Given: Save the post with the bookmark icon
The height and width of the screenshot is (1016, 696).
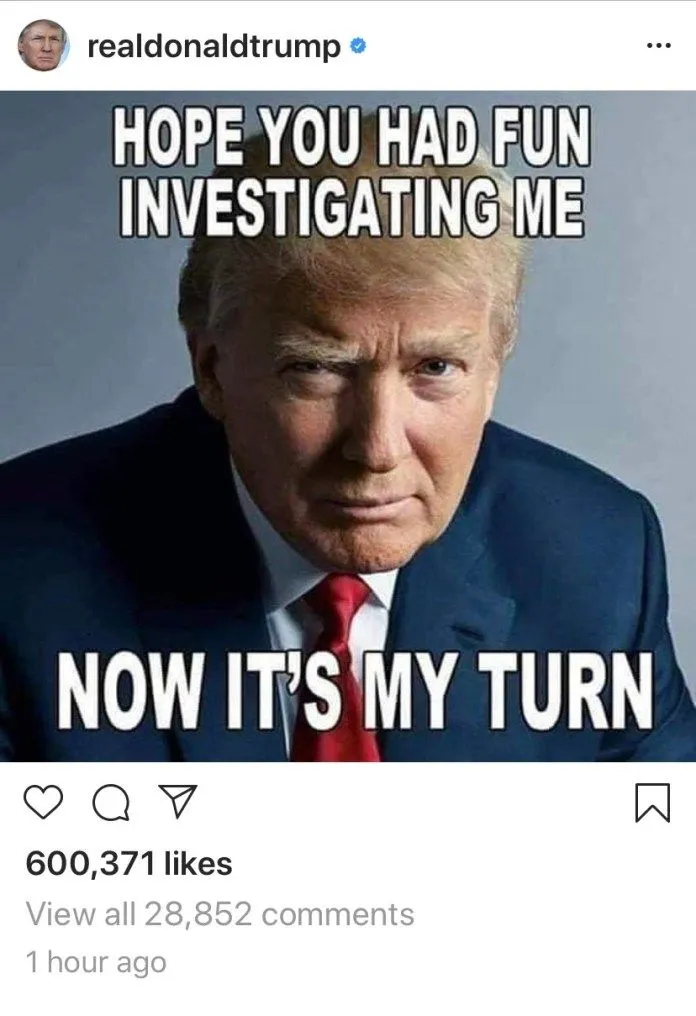Looking at the screenshot, I should [x=653, y=803].
